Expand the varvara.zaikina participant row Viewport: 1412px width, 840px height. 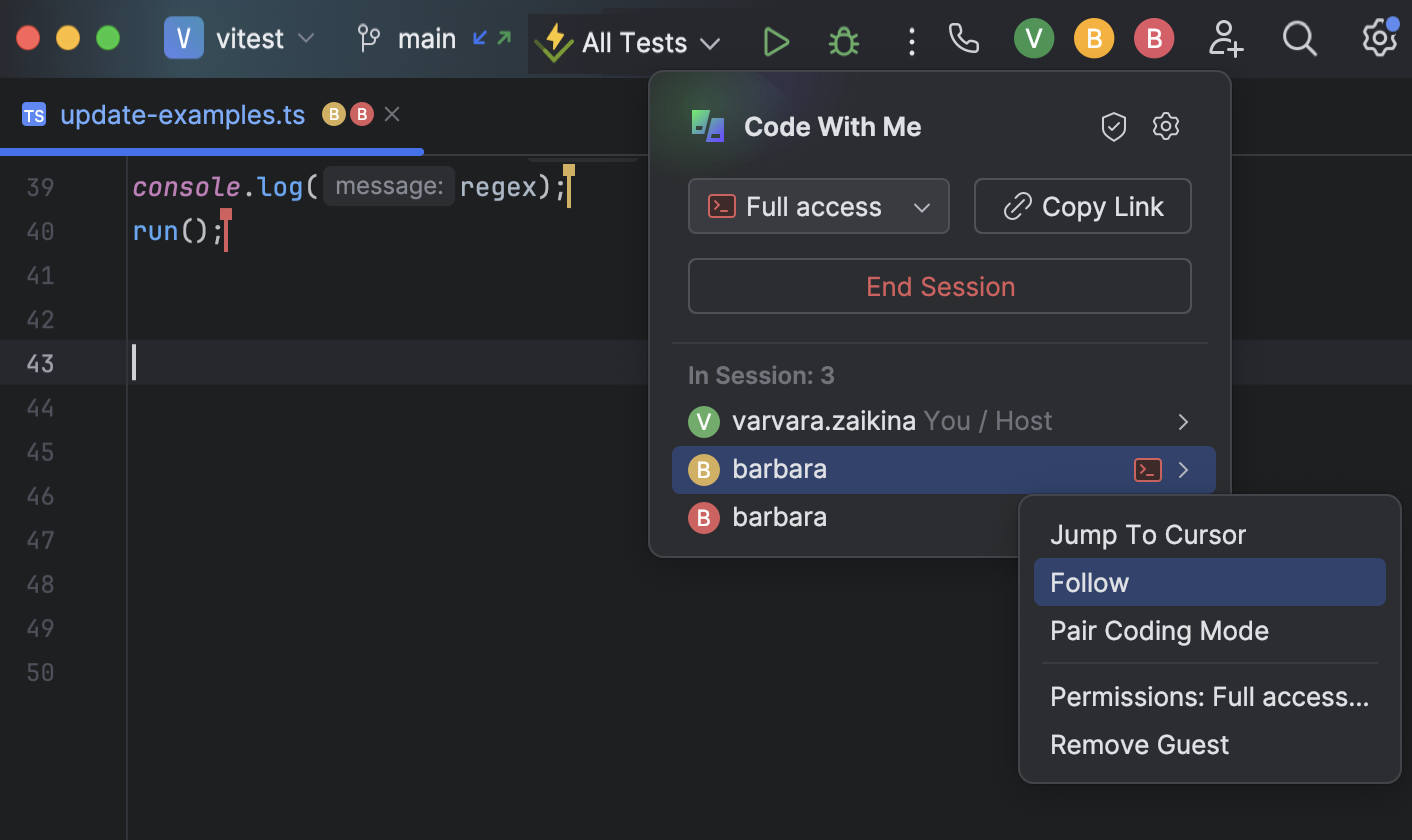1182,421
